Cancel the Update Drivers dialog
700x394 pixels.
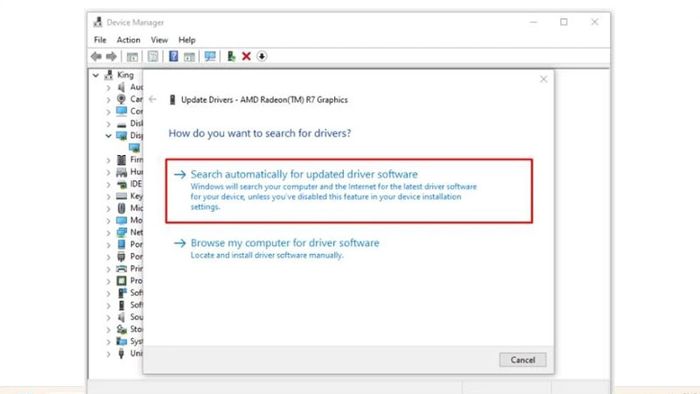point(522,360)
